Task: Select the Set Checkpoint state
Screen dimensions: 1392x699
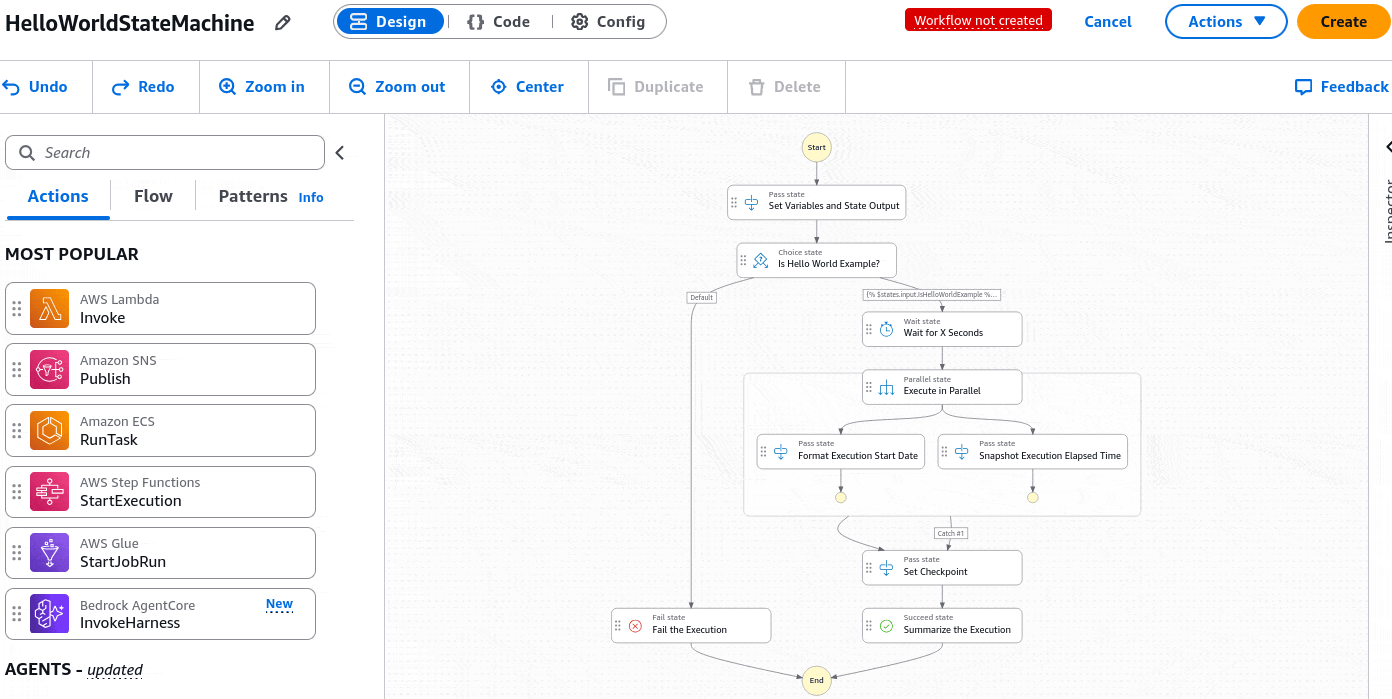Action: [942, 568]
